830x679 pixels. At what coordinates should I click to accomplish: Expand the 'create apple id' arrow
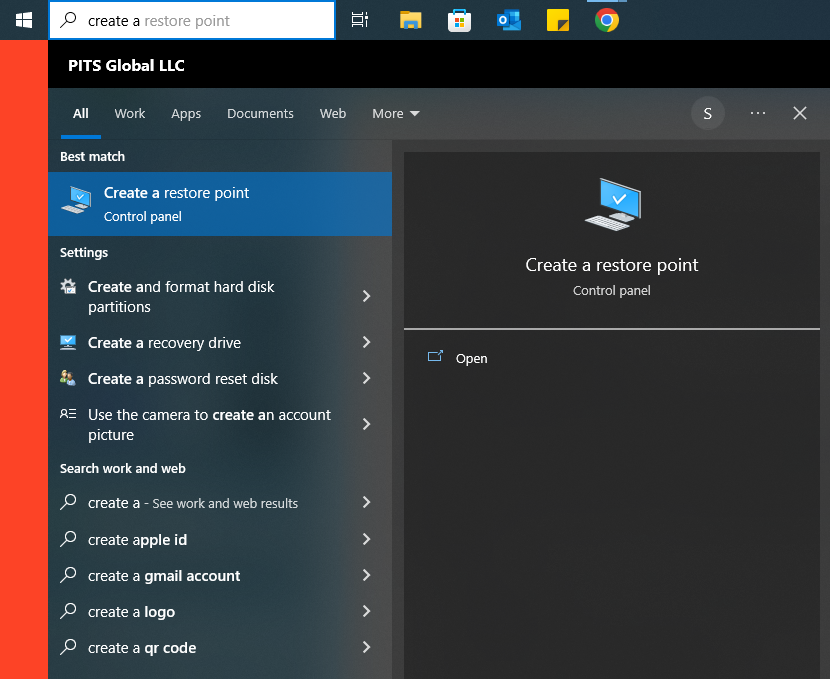366,539
